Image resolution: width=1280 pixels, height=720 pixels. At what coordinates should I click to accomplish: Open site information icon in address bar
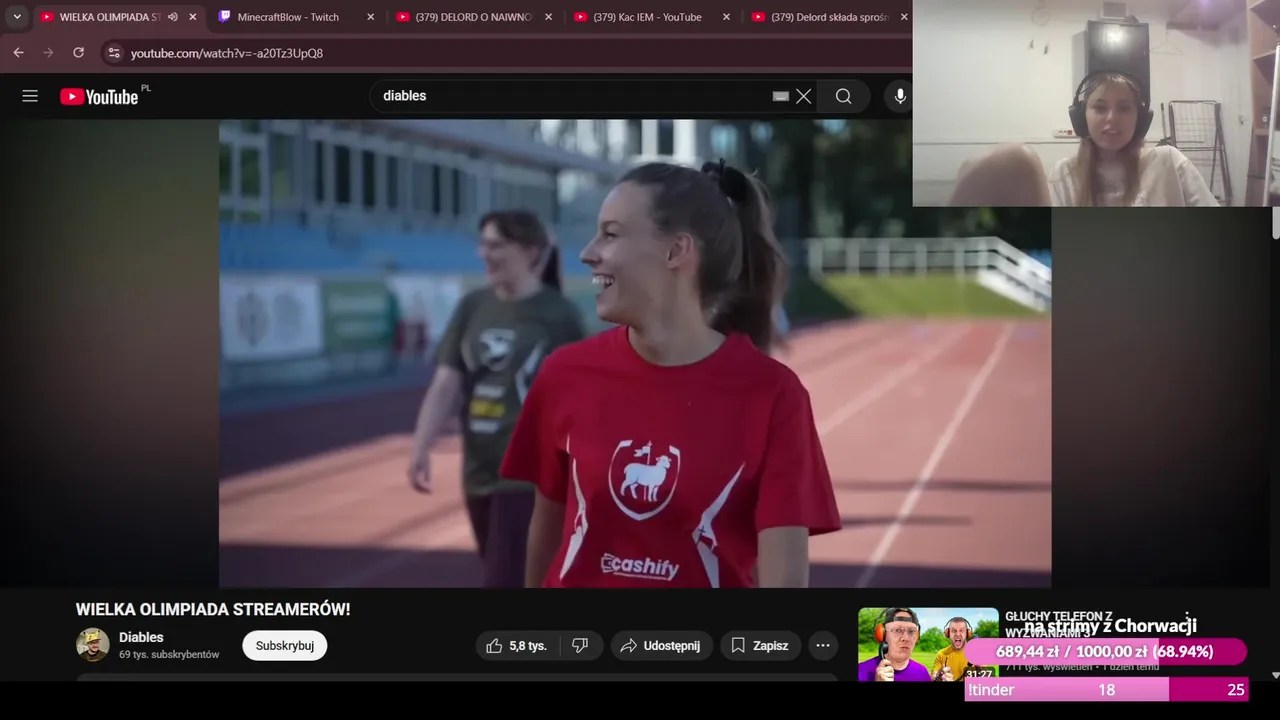pos(113,53)
